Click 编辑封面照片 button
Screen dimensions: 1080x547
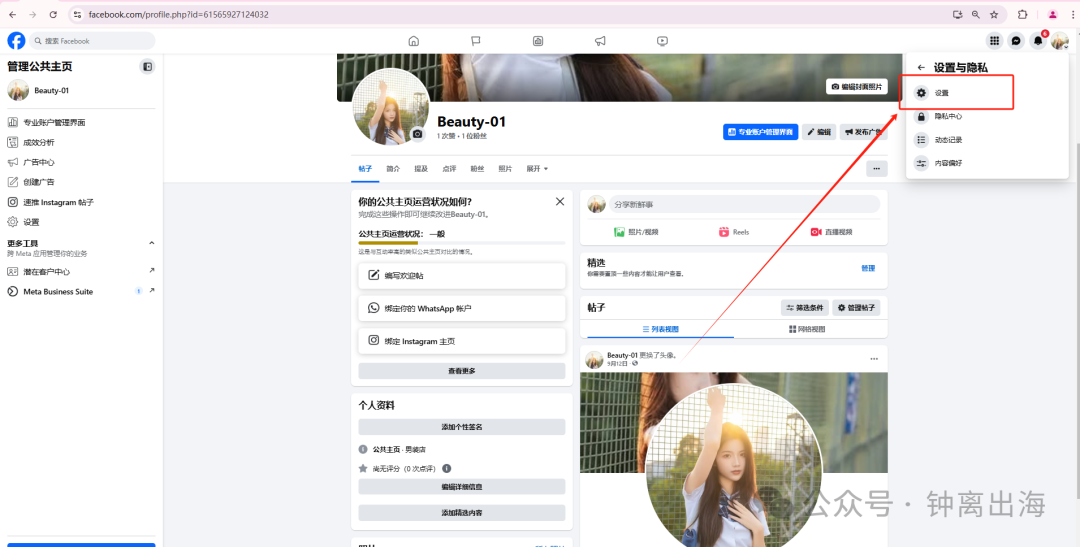[x=857, y=87]
